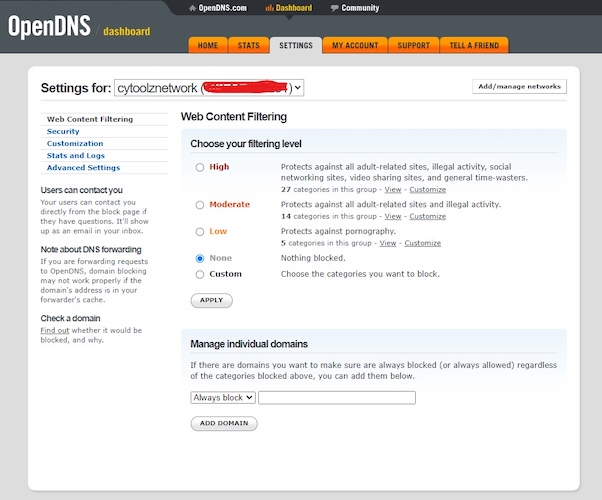
Task: Click the Users can contact you heading
Action: click(82, 190)
